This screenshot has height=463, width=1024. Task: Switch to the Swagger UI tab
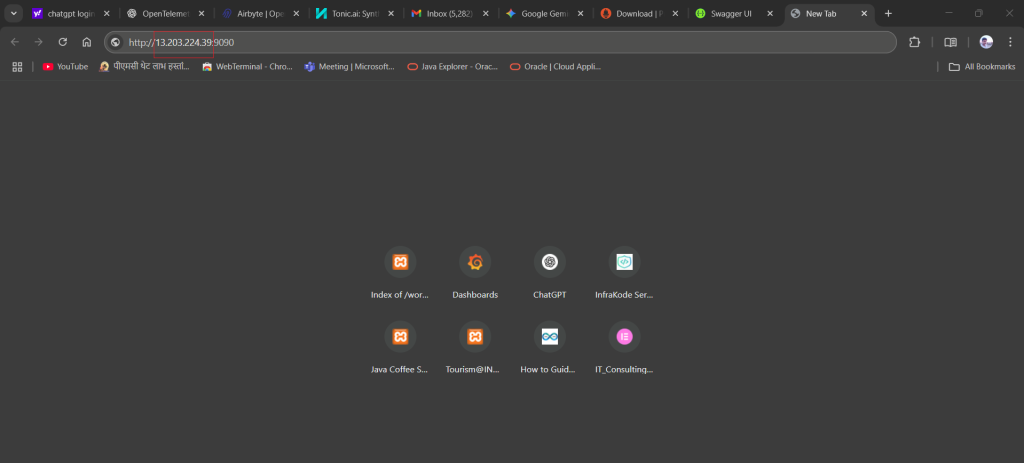(733, 14)
